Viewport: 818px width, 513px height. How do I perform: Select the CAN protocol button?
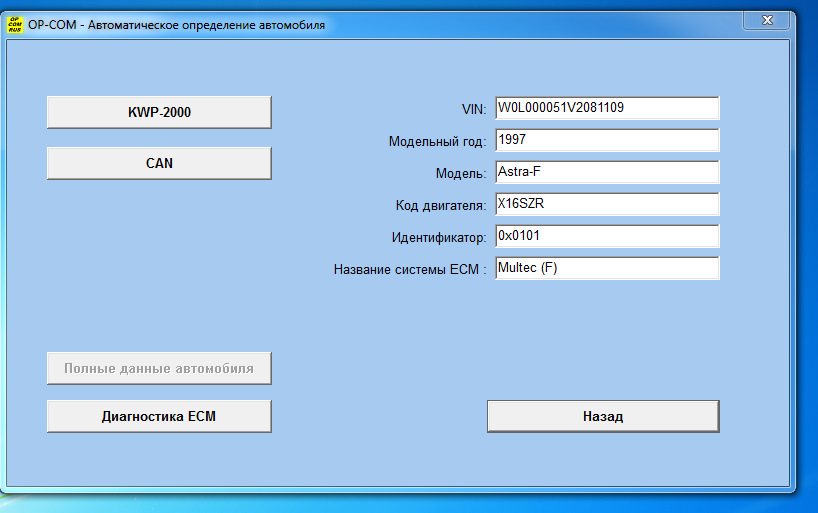(159, 163)
